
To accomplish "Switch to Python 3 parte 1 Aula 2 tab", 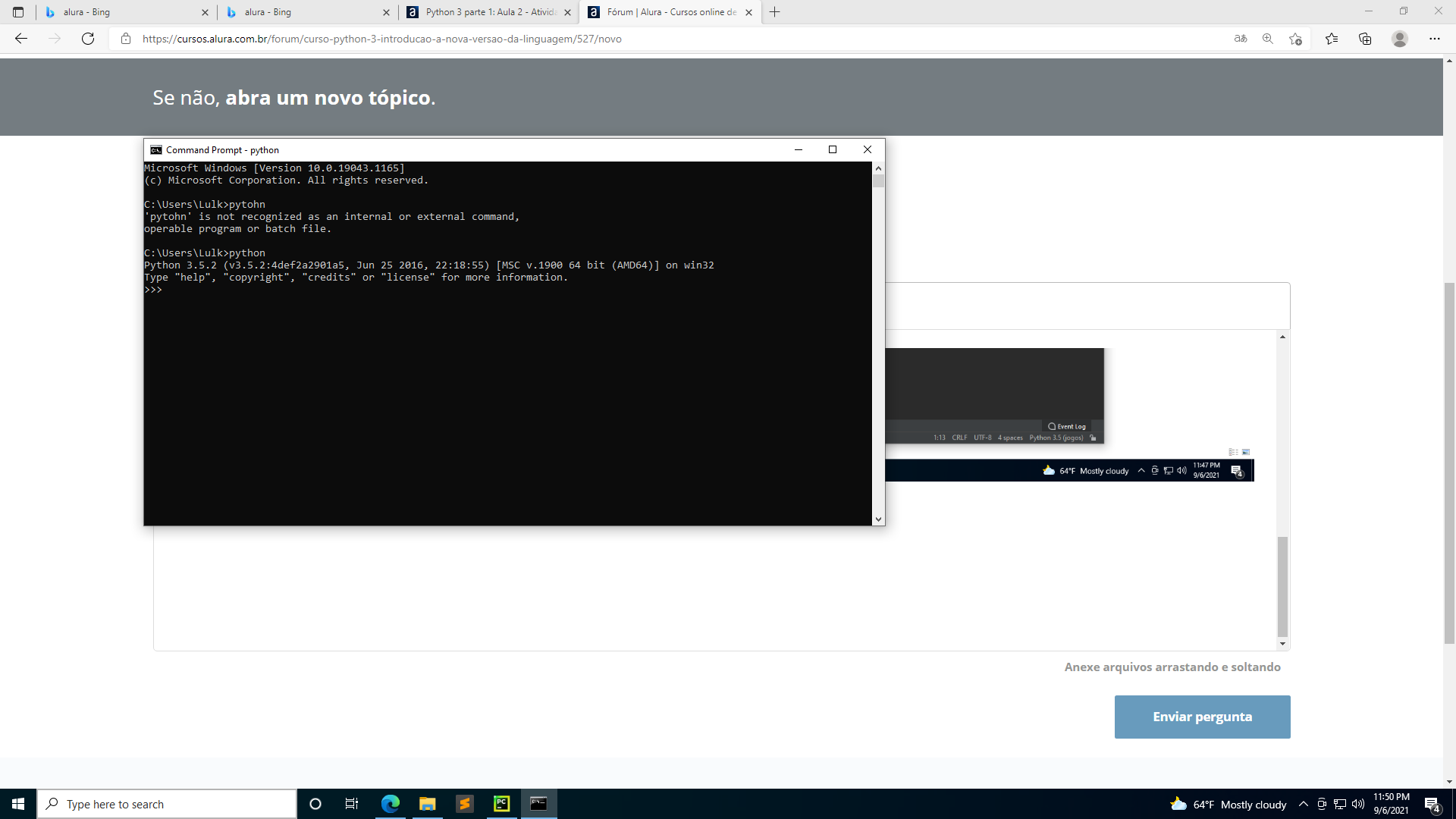I will tap(488, 12).
